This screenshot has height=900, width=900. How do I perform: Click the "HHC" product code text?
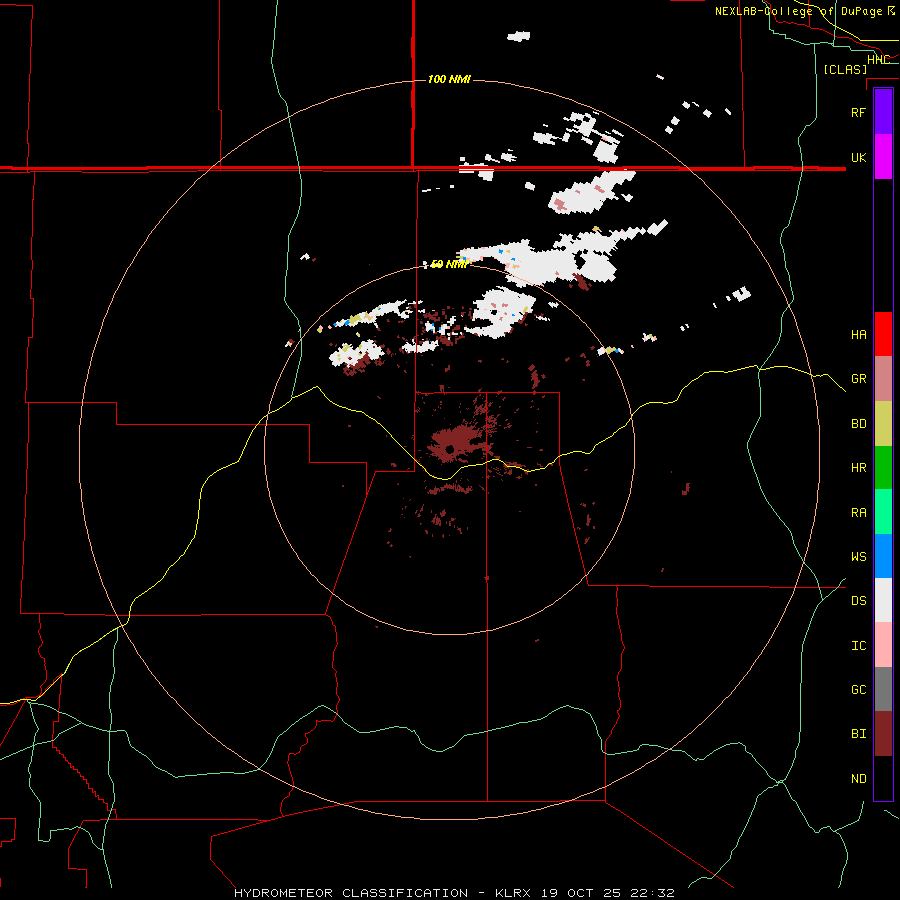coord(878,60)
